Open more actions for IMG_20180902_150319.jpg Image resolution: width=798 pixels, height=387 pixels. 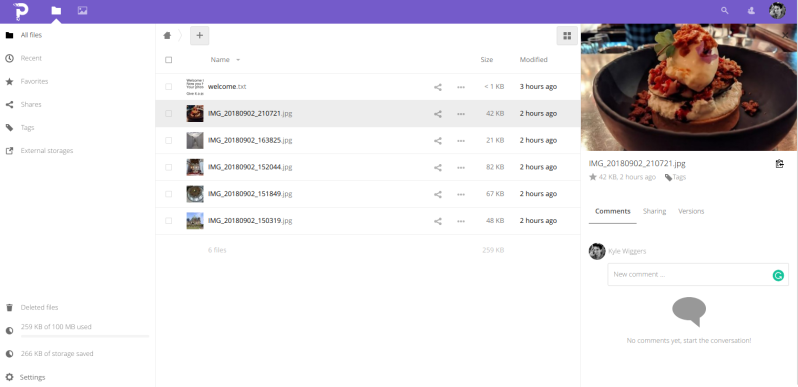pyautogui.click(x=461, y=221)
